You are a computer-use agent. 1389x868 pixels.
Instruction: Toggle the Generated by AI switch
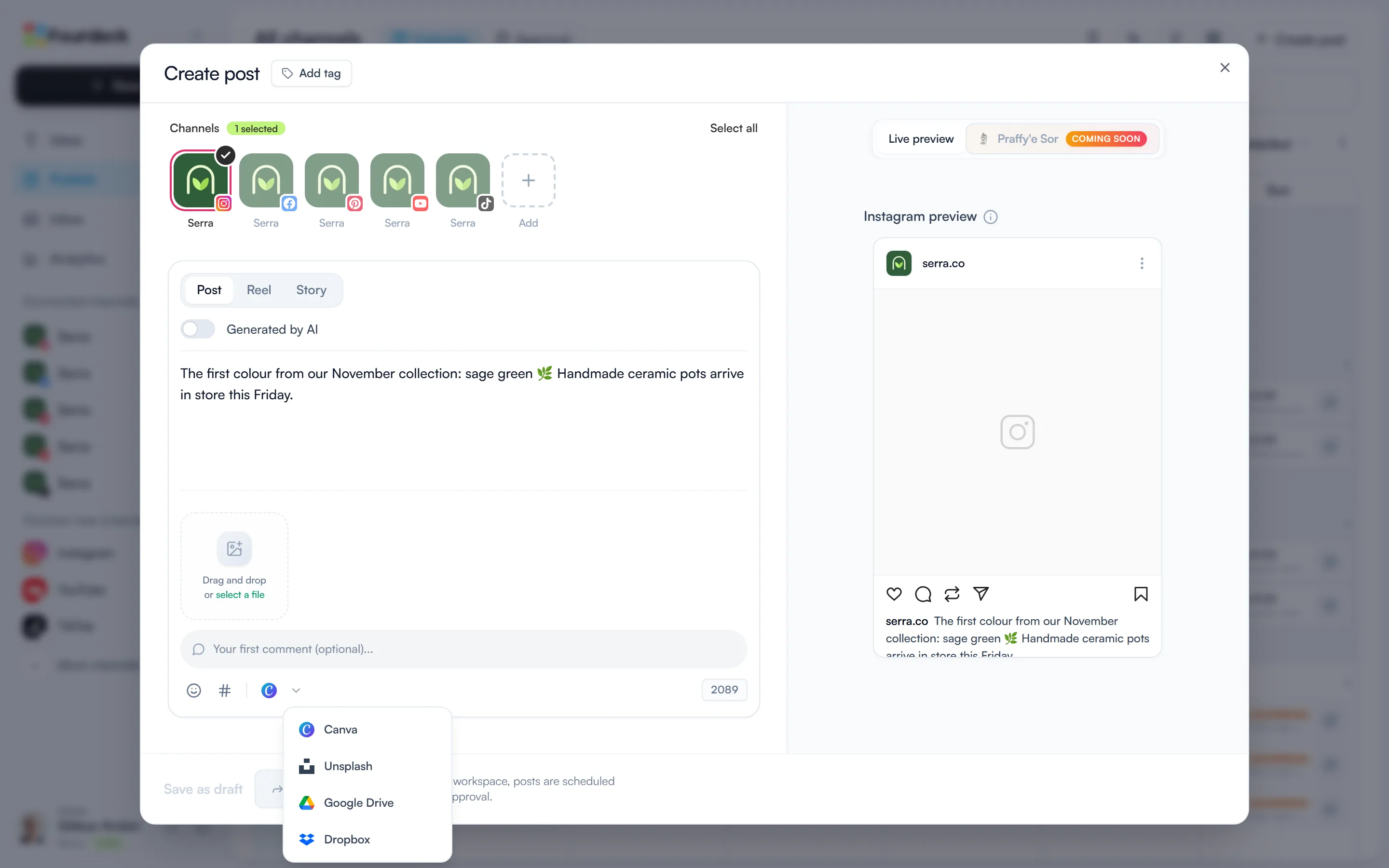pos(197,329)
